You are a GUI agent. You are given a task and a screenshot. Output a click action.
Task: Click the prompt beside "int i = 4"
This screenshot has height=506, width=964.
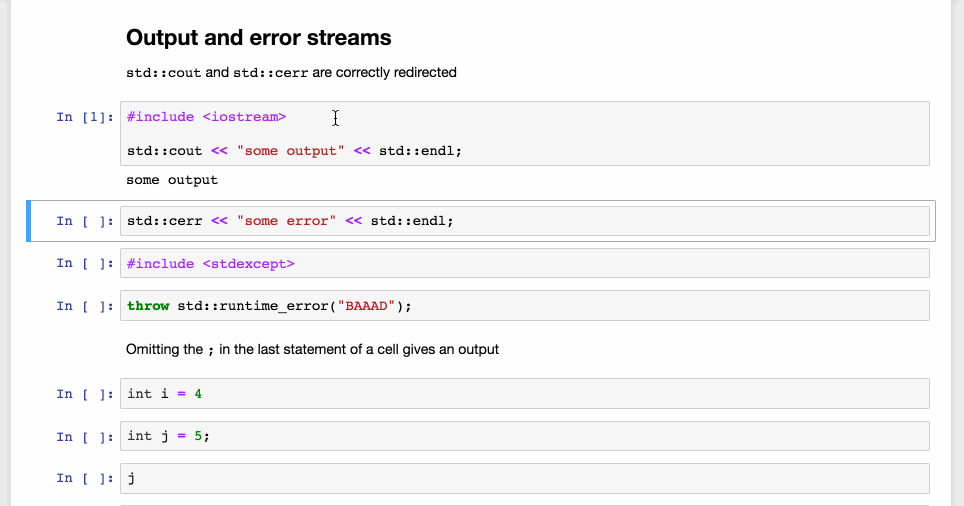[84, 394]
